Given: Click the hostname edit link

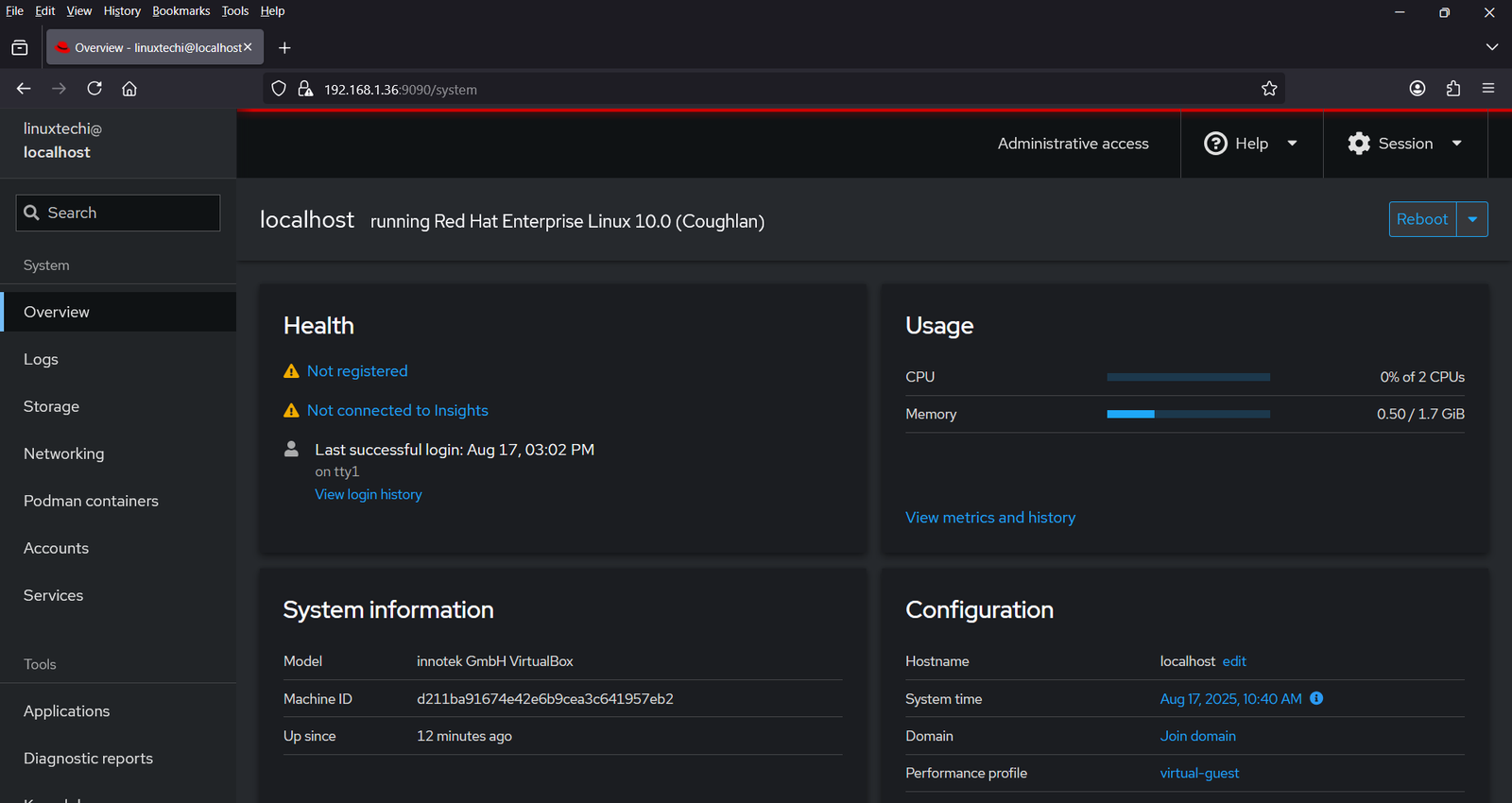Looking at the screenshot, I should click(x=1234, y=661).
